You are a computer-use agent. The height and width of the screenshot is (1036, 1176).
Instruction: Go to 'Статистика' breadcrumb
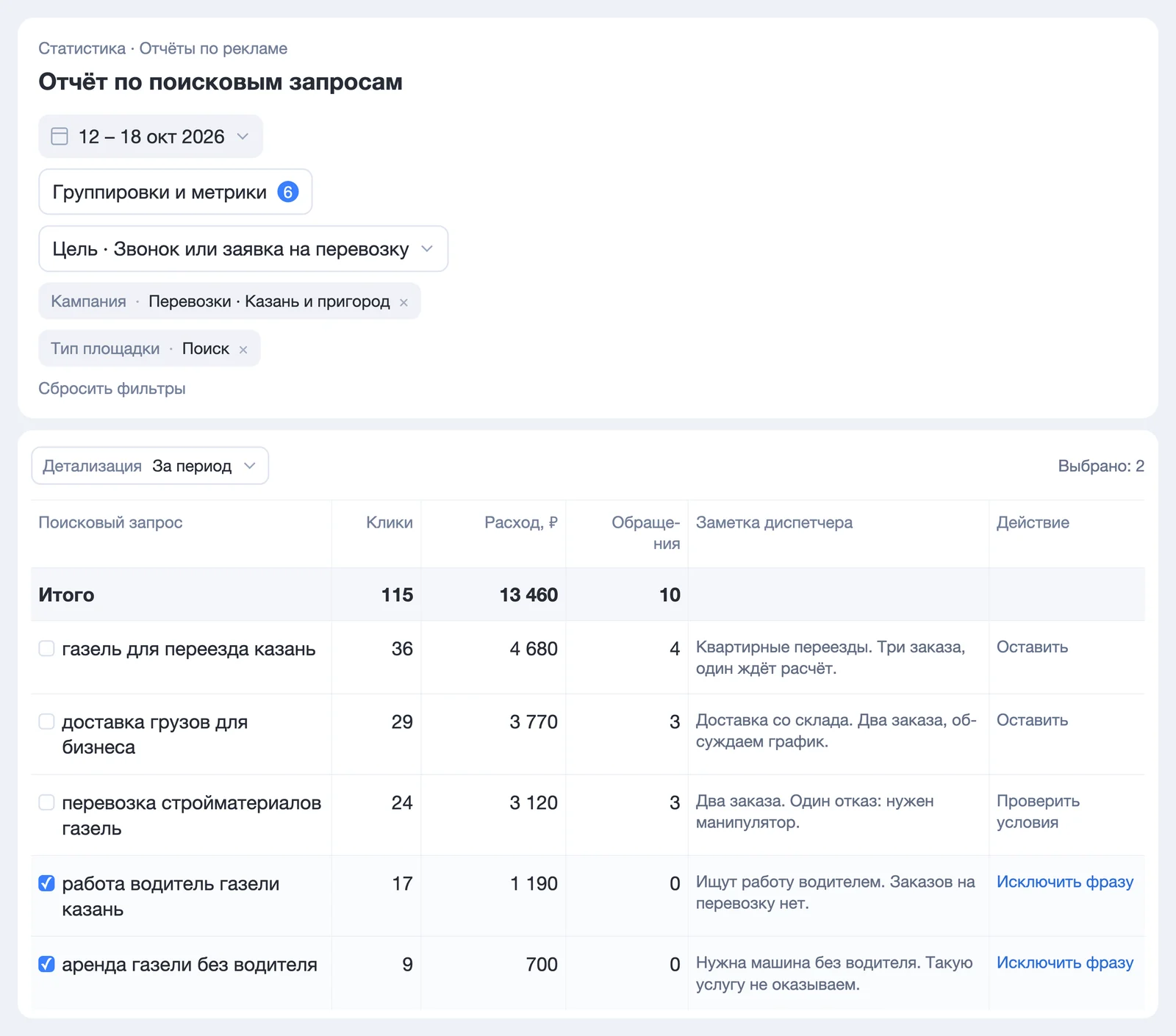click(x=82, y=48)
